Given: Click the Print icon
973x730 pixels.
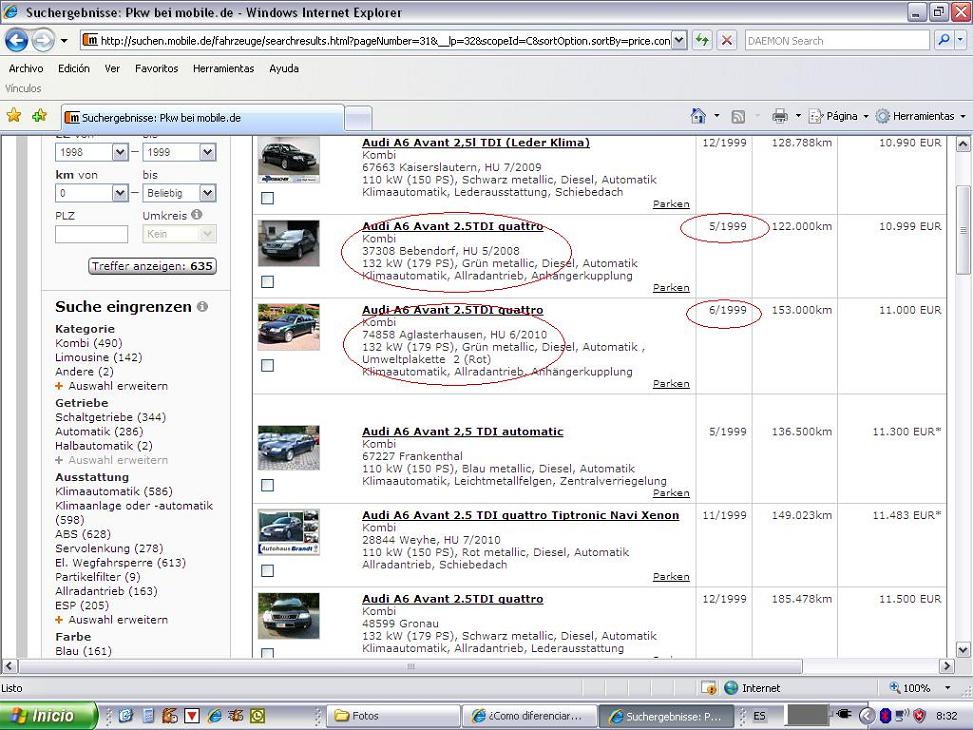Looking at the screenshot, I should pos(779,116).
